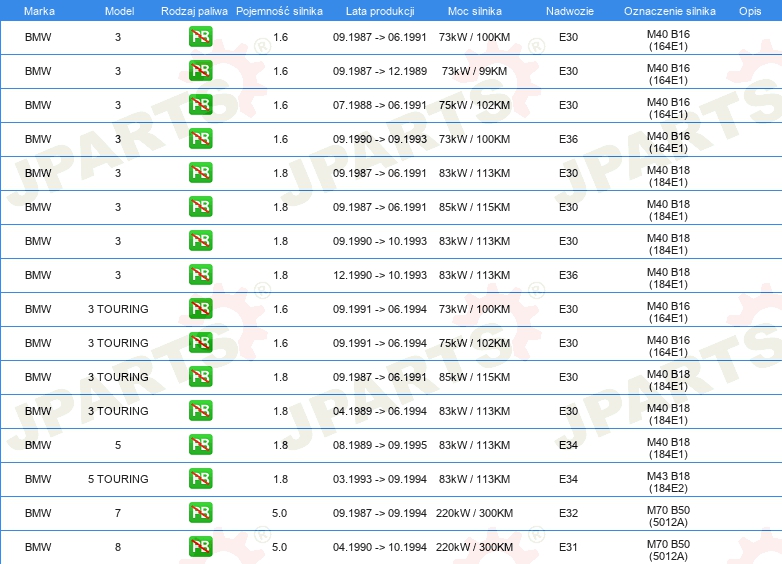This screenshot has width=782, height=564.
Task: Click fuel icon in first row, E30 73kW / 100KM
Action: click(200, 37)
